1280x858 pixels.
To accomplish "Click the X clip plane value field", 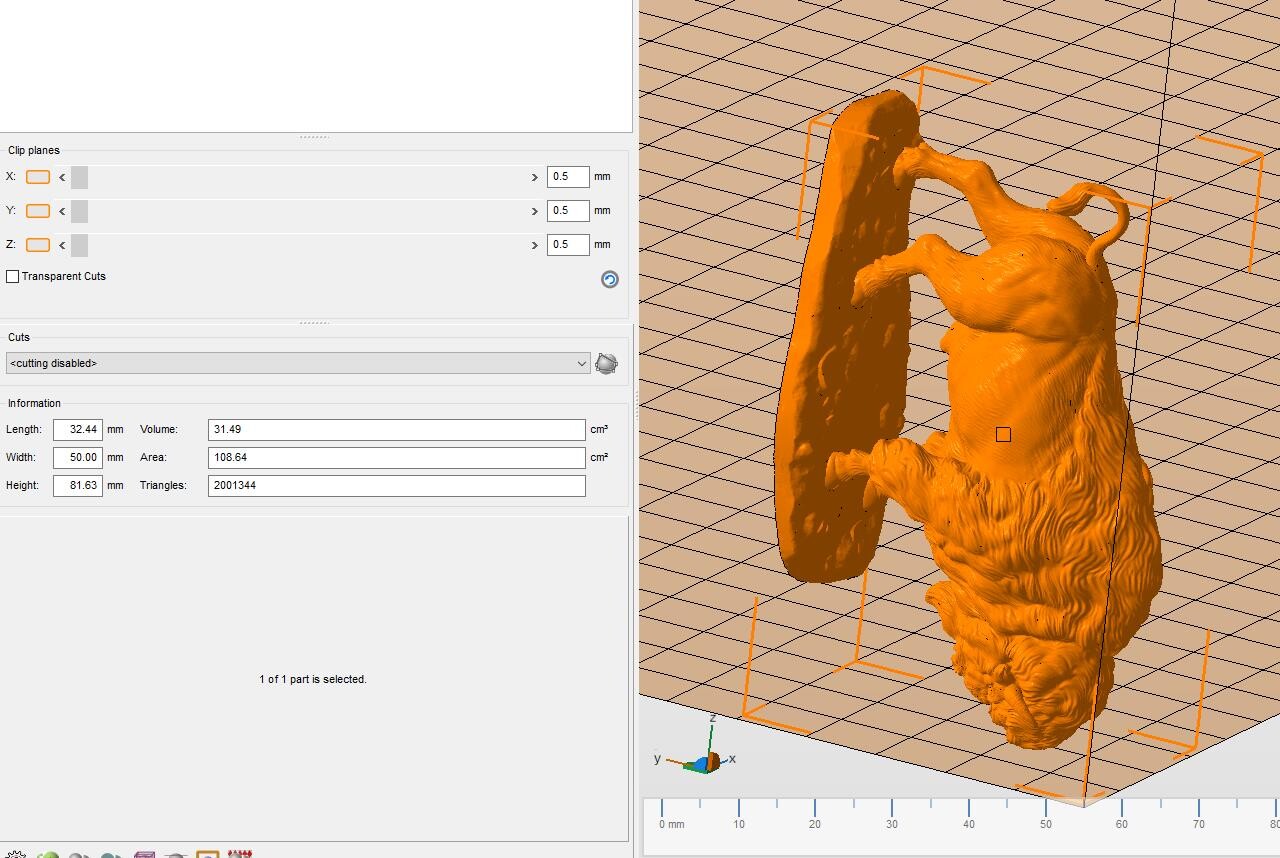I will click(x=567, y=177).
